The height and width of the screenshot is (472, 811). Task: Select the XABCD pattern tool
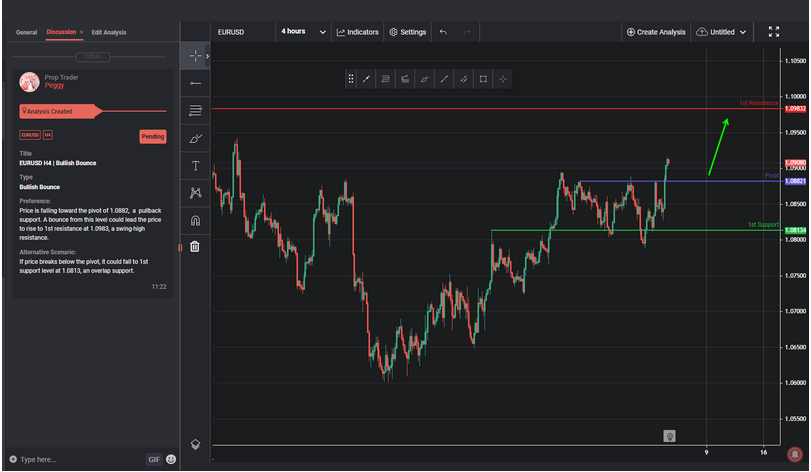pyautogui.click(x=195, y=193)
